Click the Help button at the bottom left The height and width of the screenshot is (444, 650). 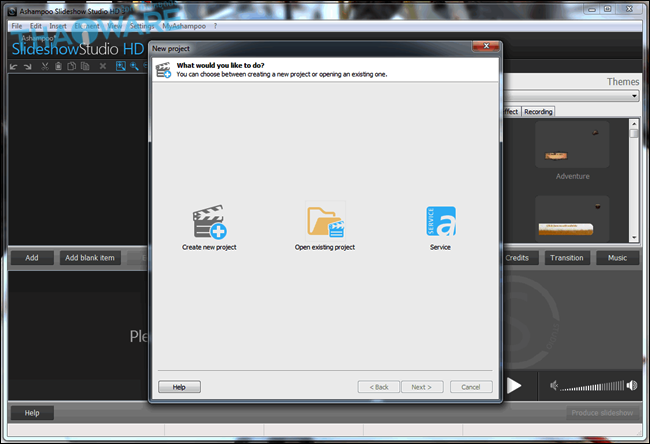[32, 413]
